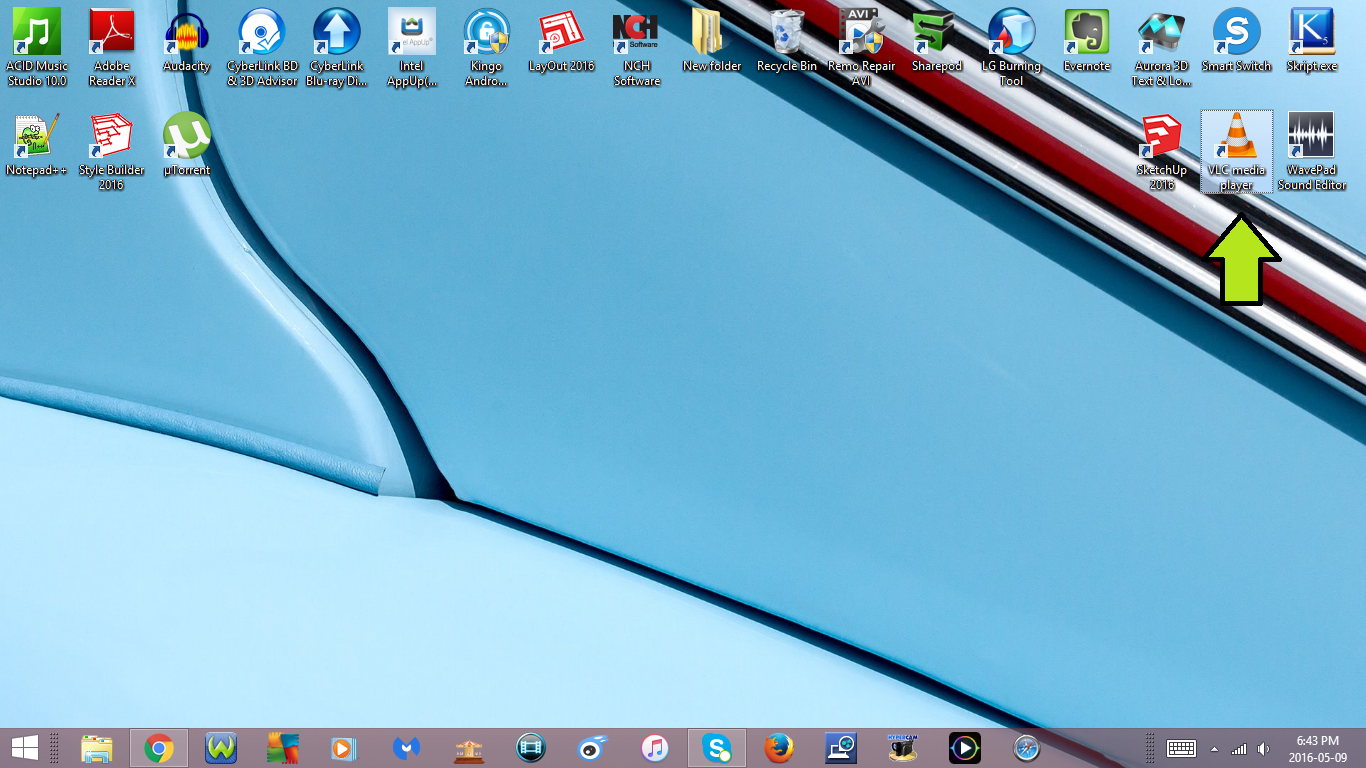This screenshot has height=768, width=1366.
Task: Open the Windows Start button
Action: tap(24, 747)
